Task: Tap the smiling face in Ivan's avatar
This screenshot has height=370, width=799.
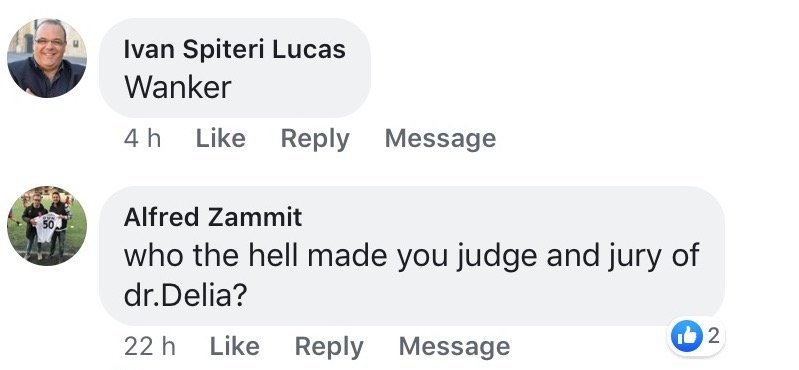Action: (x=49, y=42)
